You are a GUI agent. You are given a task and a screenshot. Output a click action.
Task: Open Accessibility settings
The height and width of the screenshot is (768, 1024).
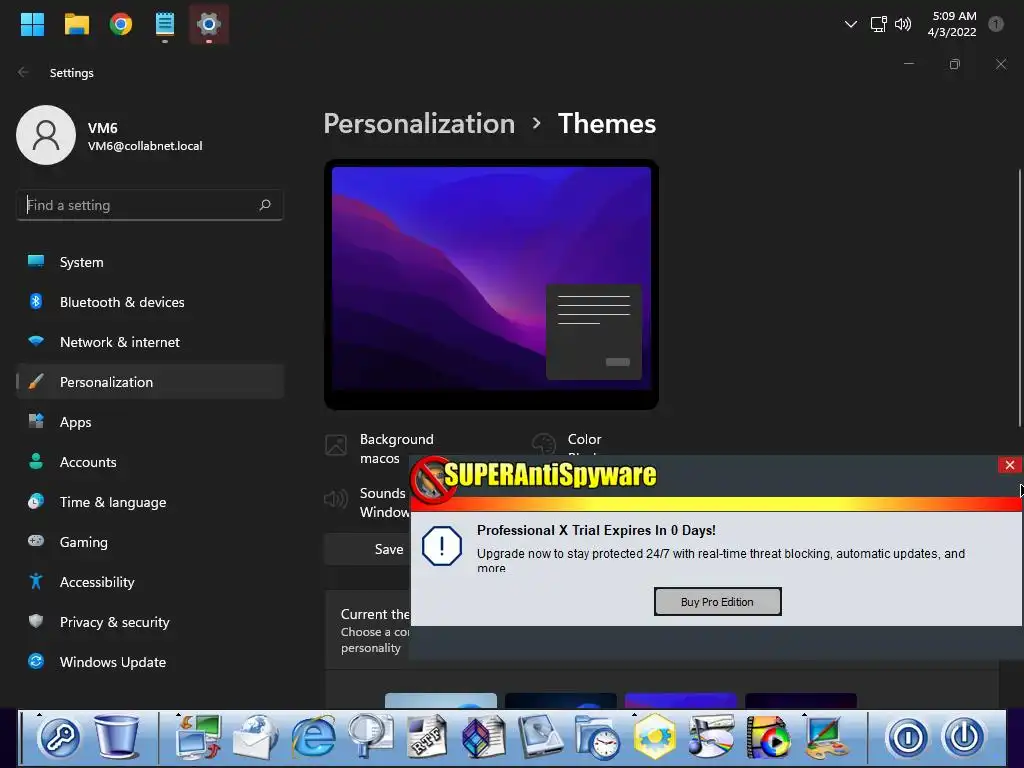click(x=150, y=582)
